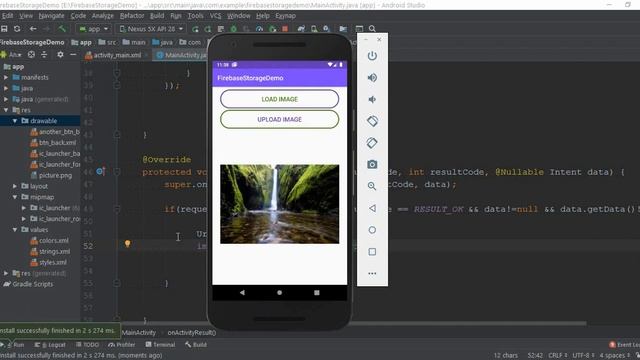Select picture.png in project tree
Image resolution: width=640 pixels, height=360 pixels.
[51, 176]
